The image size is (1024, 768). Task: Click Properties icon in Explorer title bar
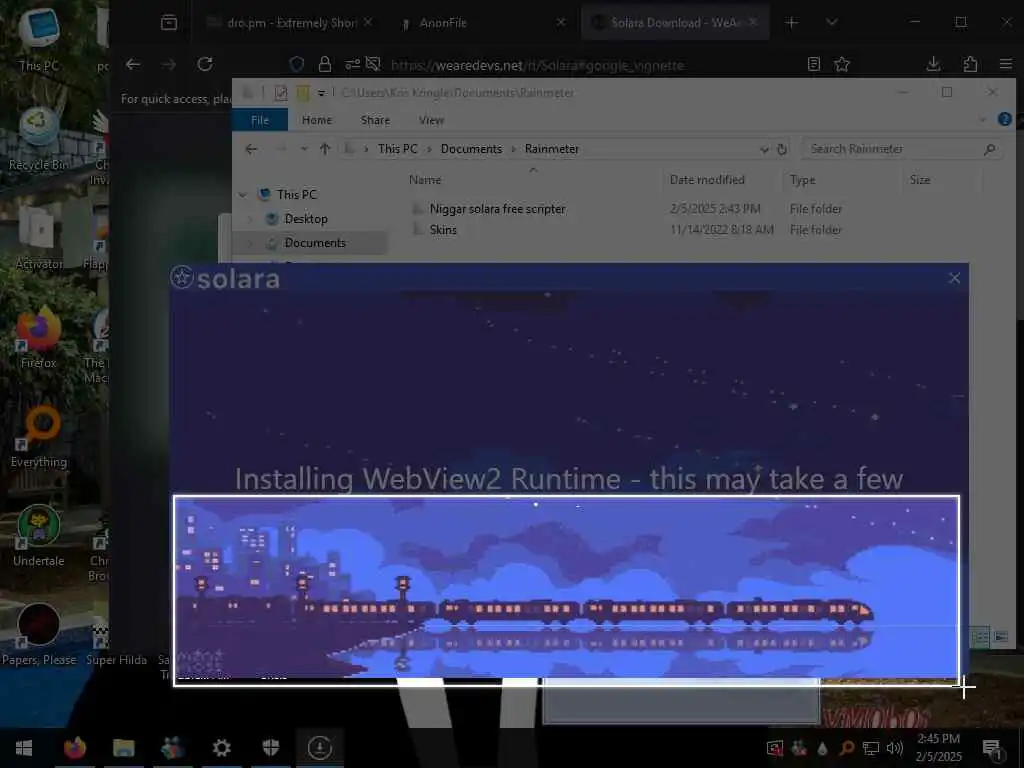281,93
